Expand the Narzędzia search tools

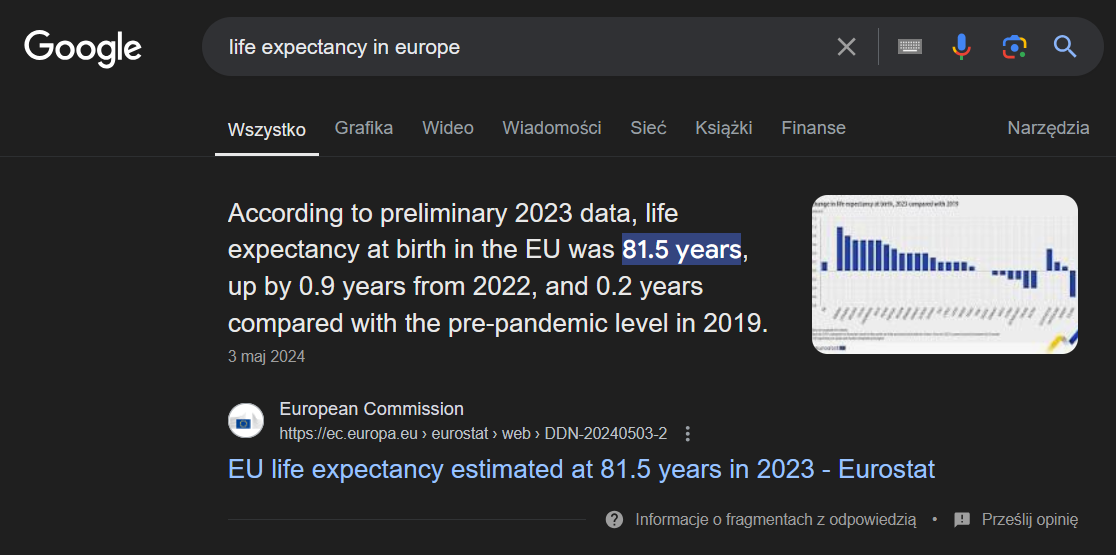point(1048,128)
